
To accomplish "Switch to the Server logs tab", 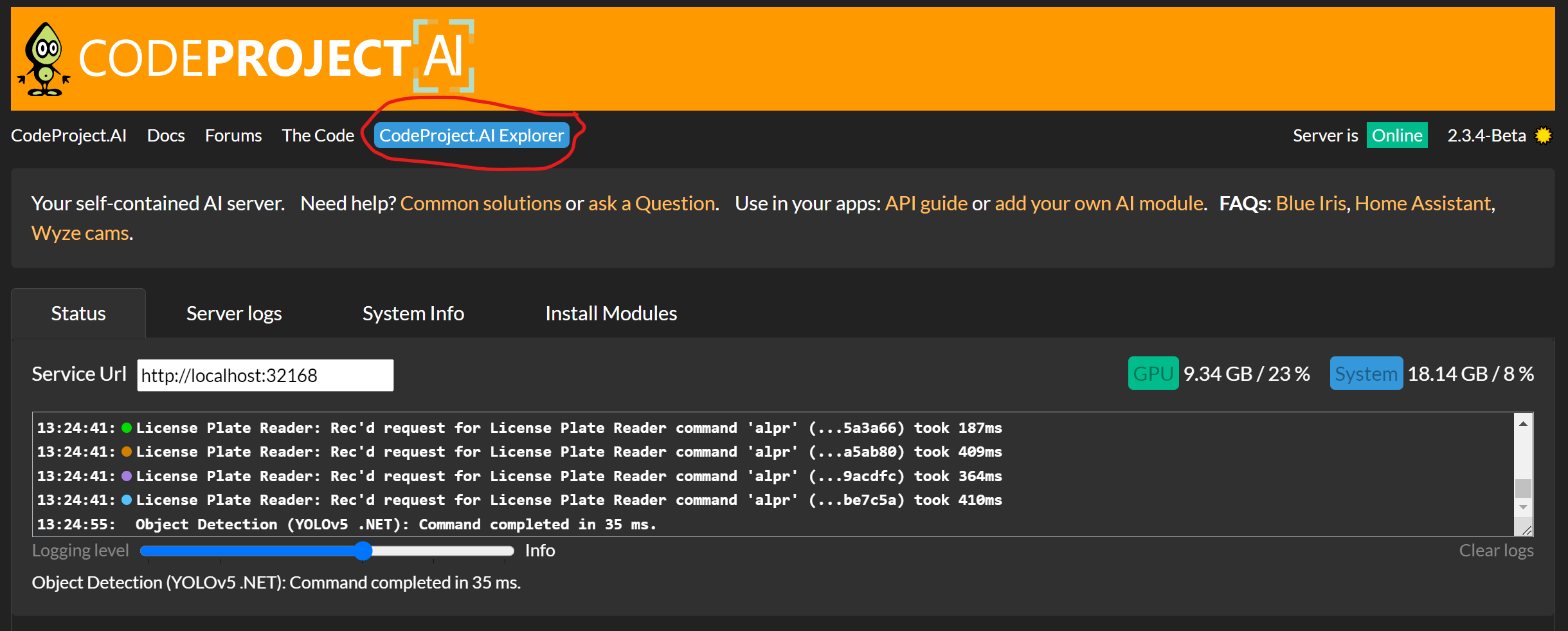I will point(234,313).
